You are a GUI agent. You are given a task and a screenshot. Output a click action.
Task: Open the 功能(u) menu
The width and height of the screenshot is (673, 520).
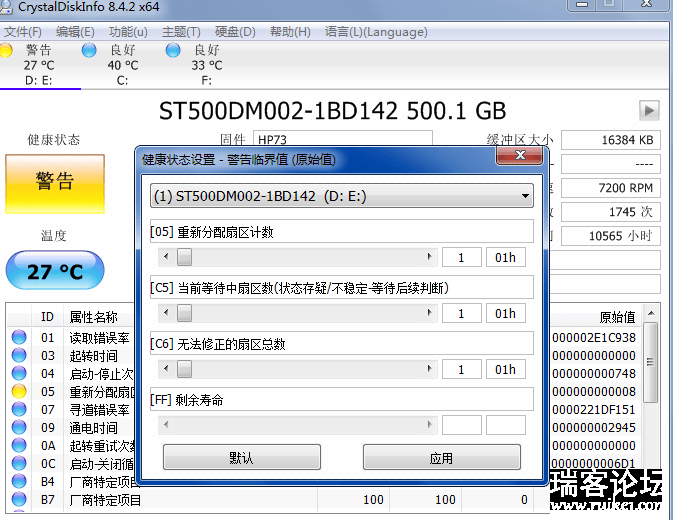128,32
